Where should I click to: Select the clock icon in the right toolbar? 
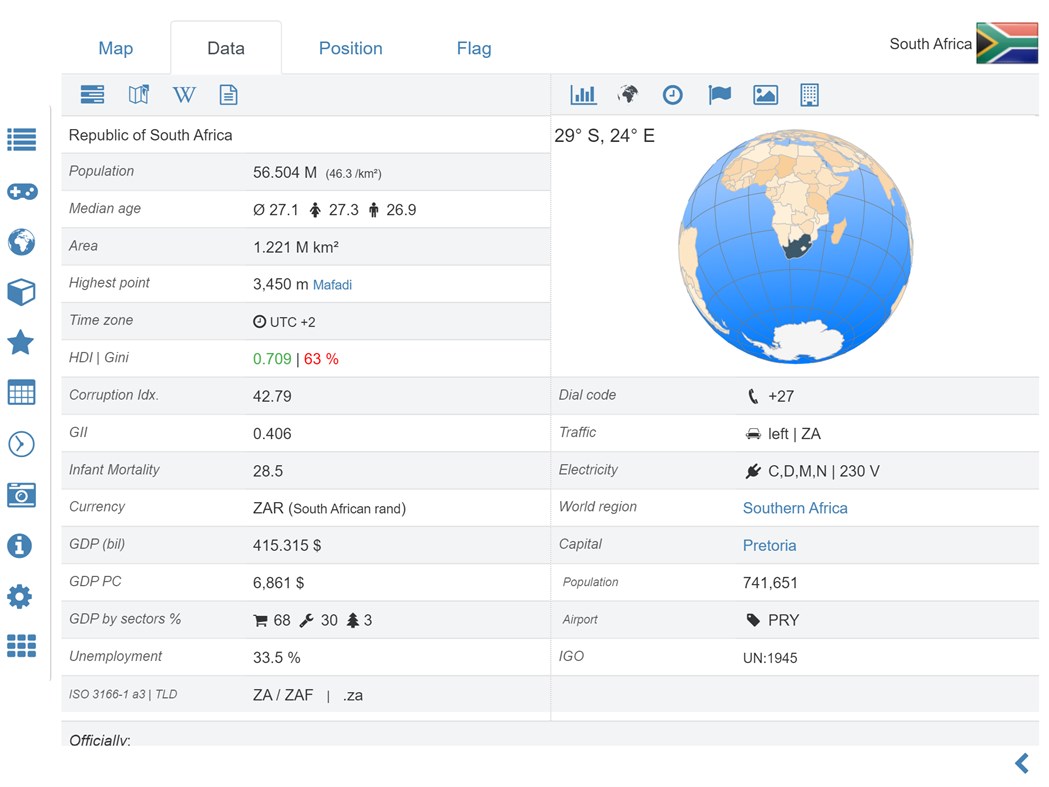coord(673,94)
